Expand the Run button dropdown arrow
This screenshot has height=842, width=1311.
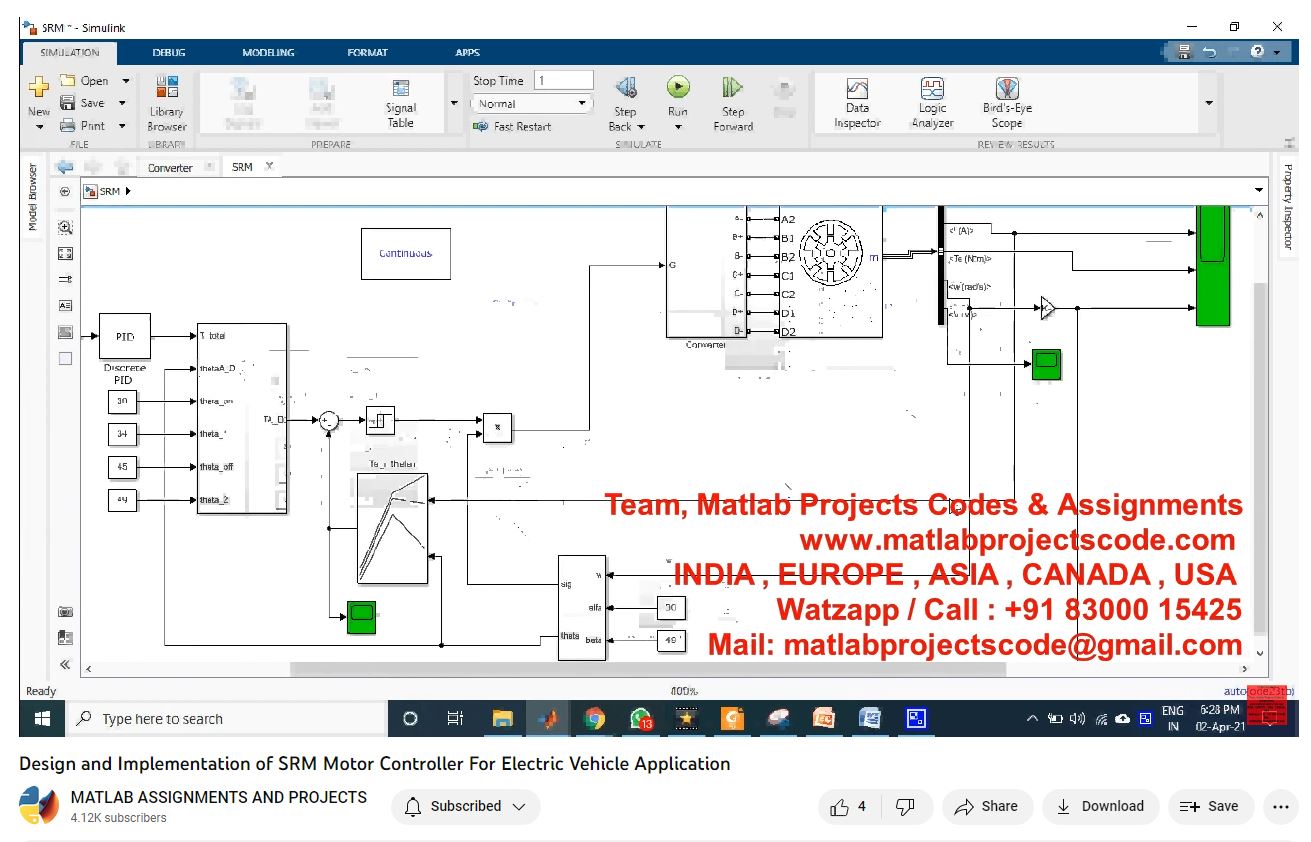coord(678,127)
